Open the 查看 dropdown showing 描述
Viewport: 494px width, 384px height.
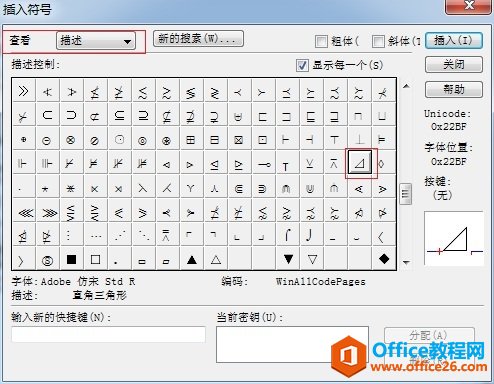pyautogui.click(x=96, y=41)
